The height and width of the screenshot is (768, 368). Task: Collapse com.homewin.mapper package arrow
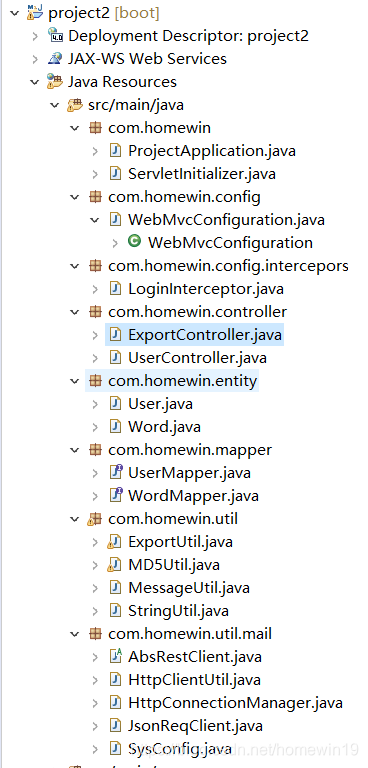75,450
